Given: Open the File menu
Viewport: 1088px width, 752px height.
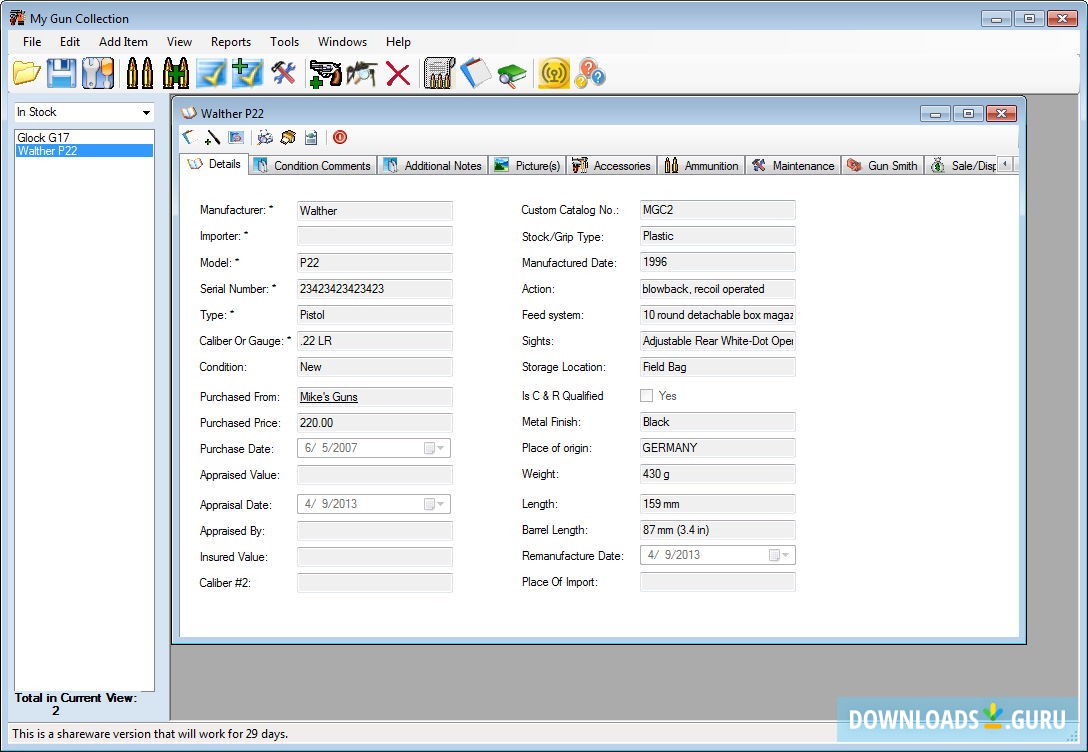Looking at the screenshot, I should [x=32, y=42].
